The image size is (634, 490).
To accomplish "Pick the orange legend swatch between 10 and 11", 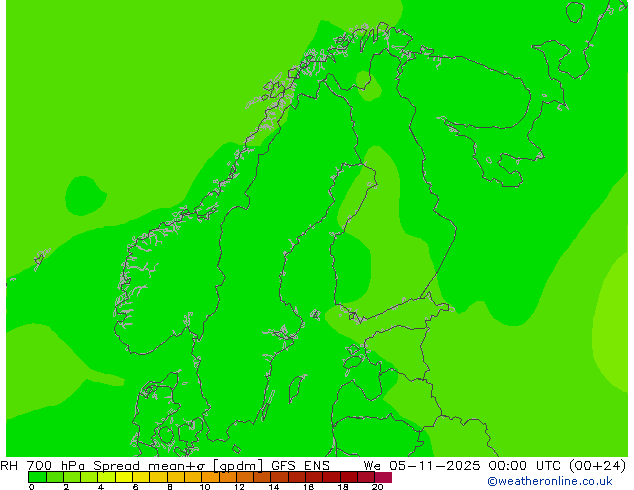I will click(x=210, y=477).
